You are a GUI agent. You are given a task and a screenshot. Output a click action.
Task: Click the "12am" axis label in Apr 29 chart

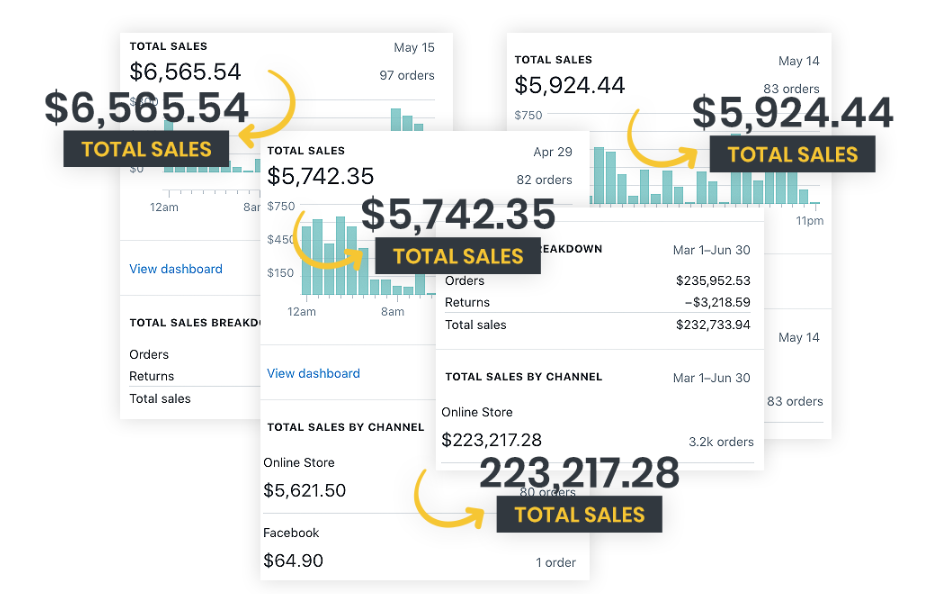coord(301,312)
